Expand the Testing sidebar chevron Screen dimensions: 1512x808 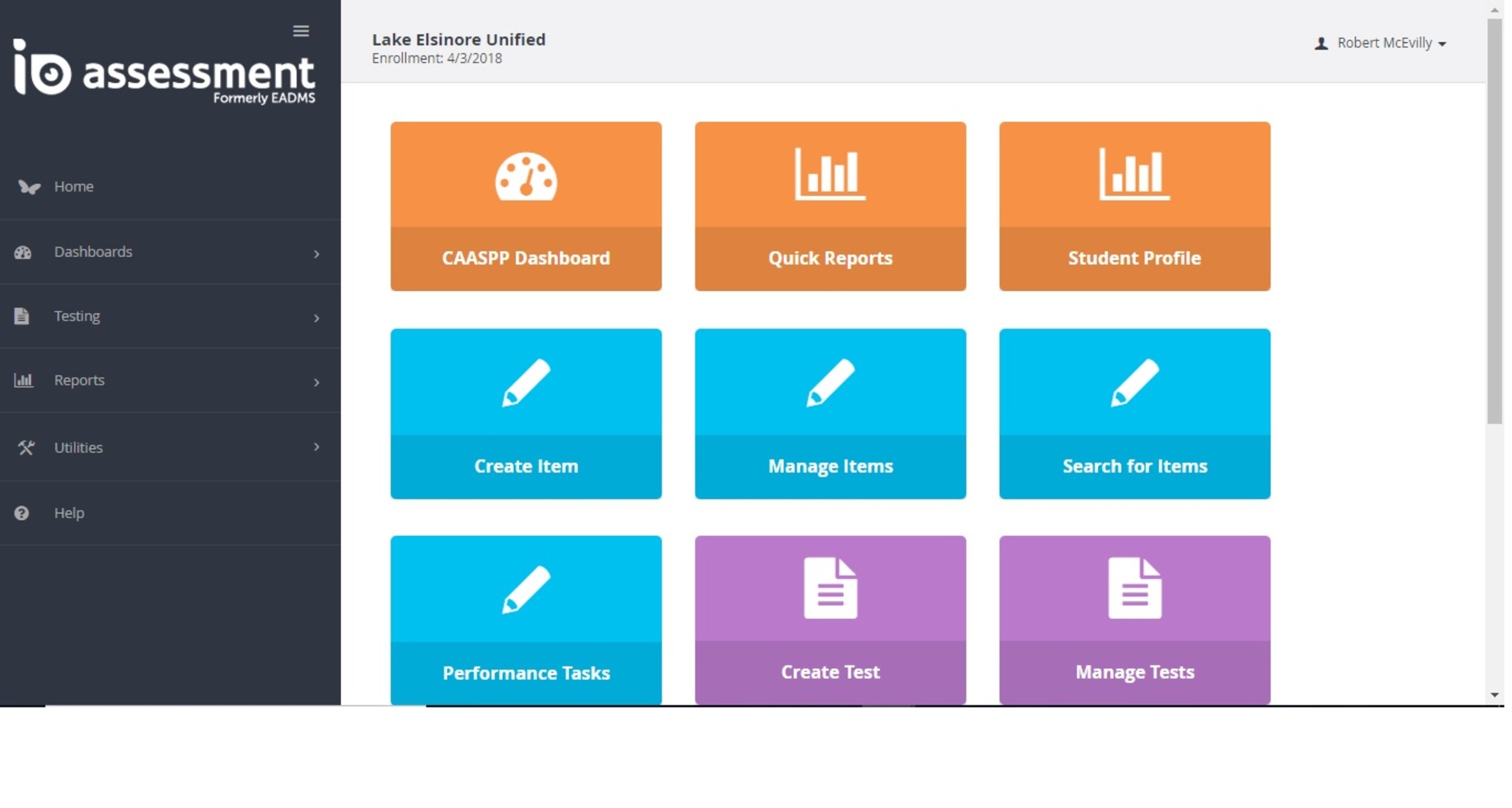click(317, 318)
